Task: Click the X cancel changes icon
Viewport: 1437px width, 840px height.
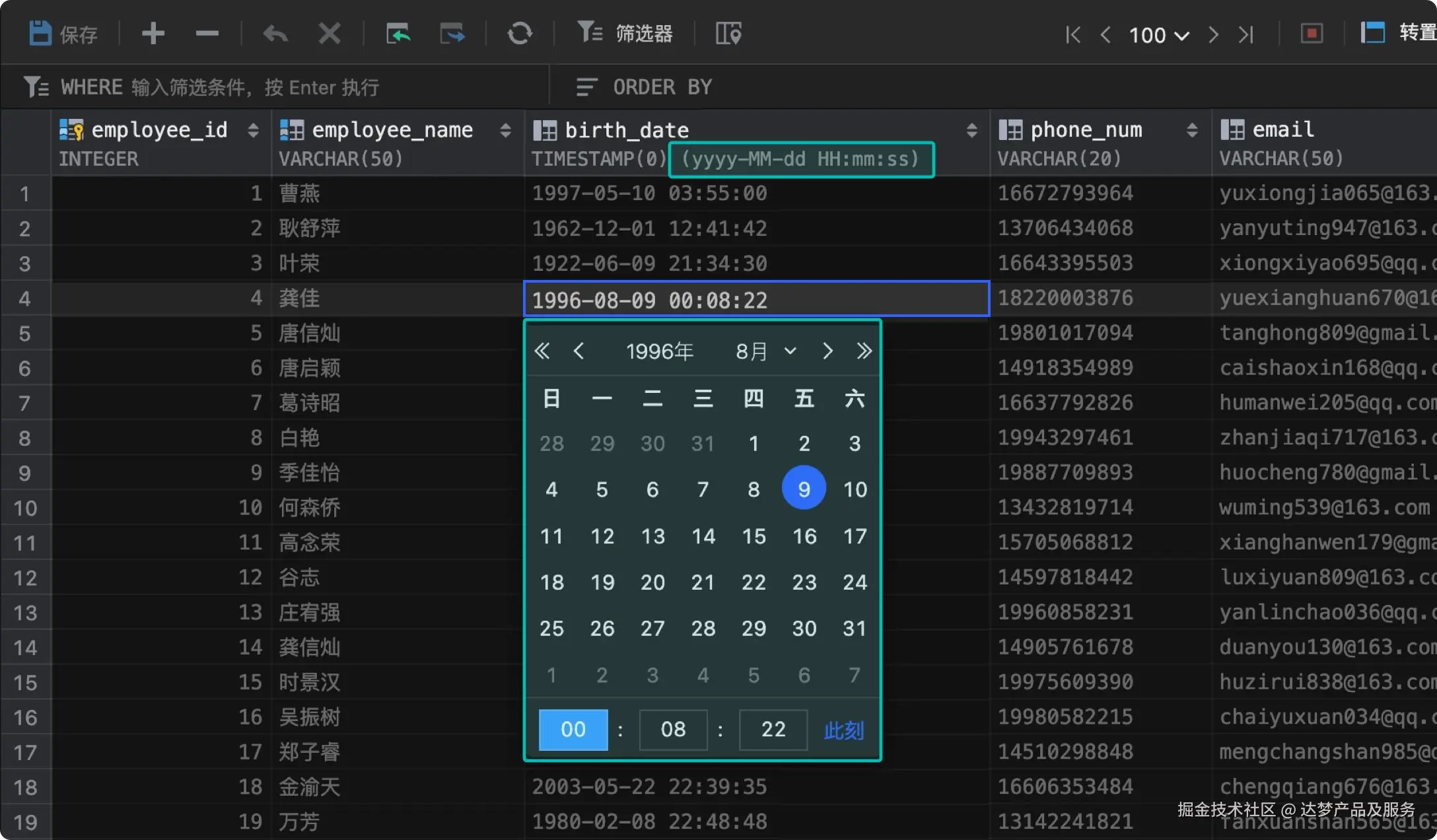Action: pyautogui.click(x=329, y=33)
